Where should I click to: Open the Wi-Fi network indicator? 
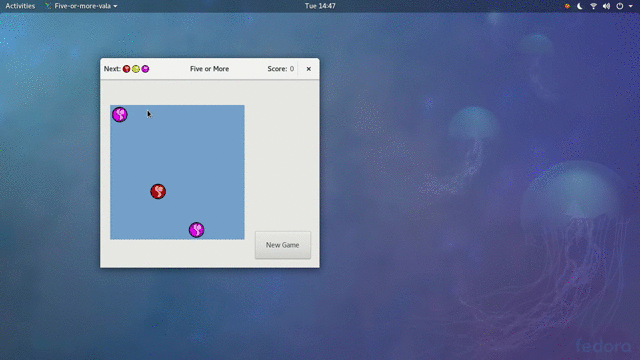[x=593, y=6]
